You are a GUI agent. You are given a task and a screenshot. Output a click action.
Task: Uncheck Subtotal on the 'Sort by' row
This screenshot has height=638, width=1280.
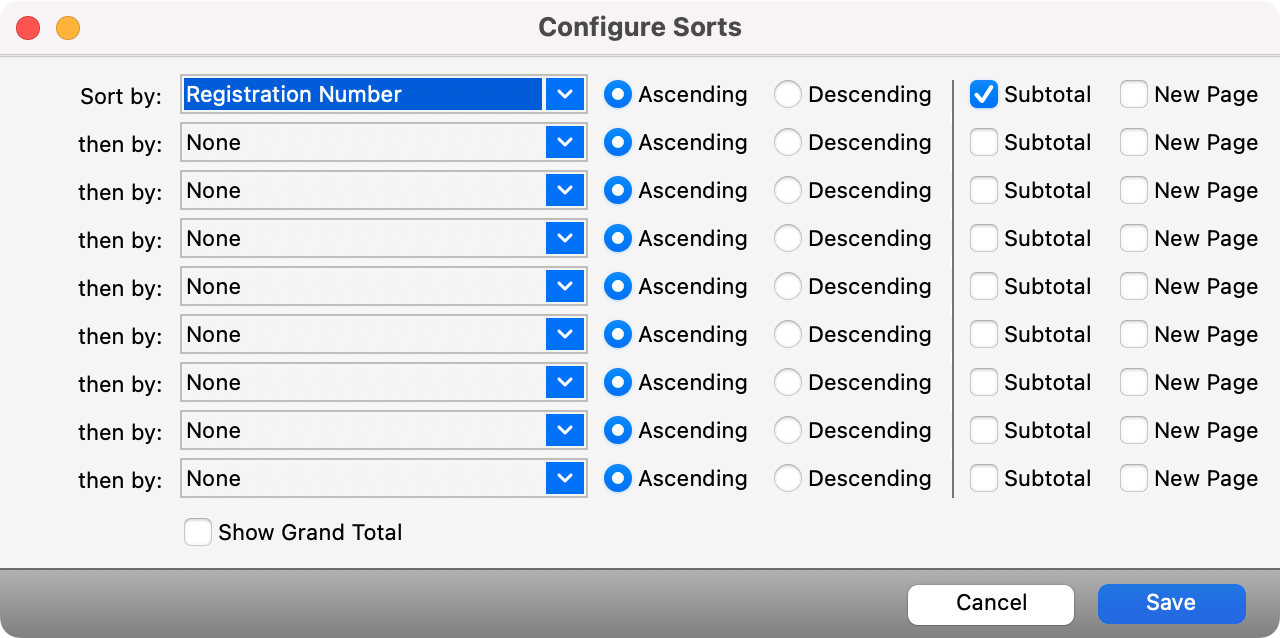(x=984, y=94)
